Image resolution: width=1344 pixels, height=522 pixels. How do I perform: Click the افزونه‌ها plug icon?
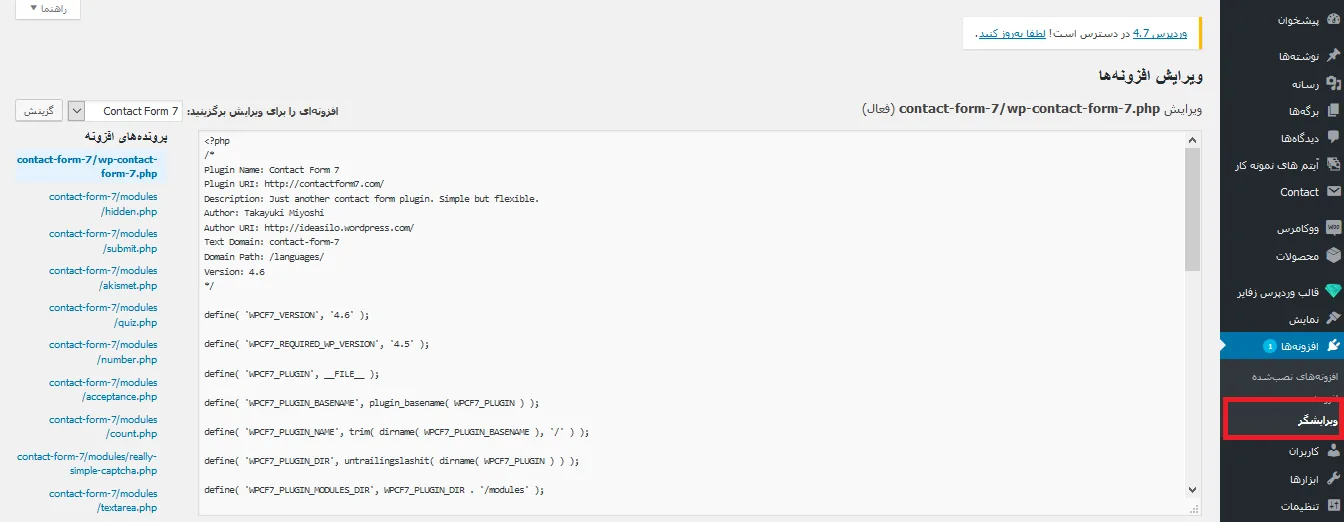pos(1333,346)
